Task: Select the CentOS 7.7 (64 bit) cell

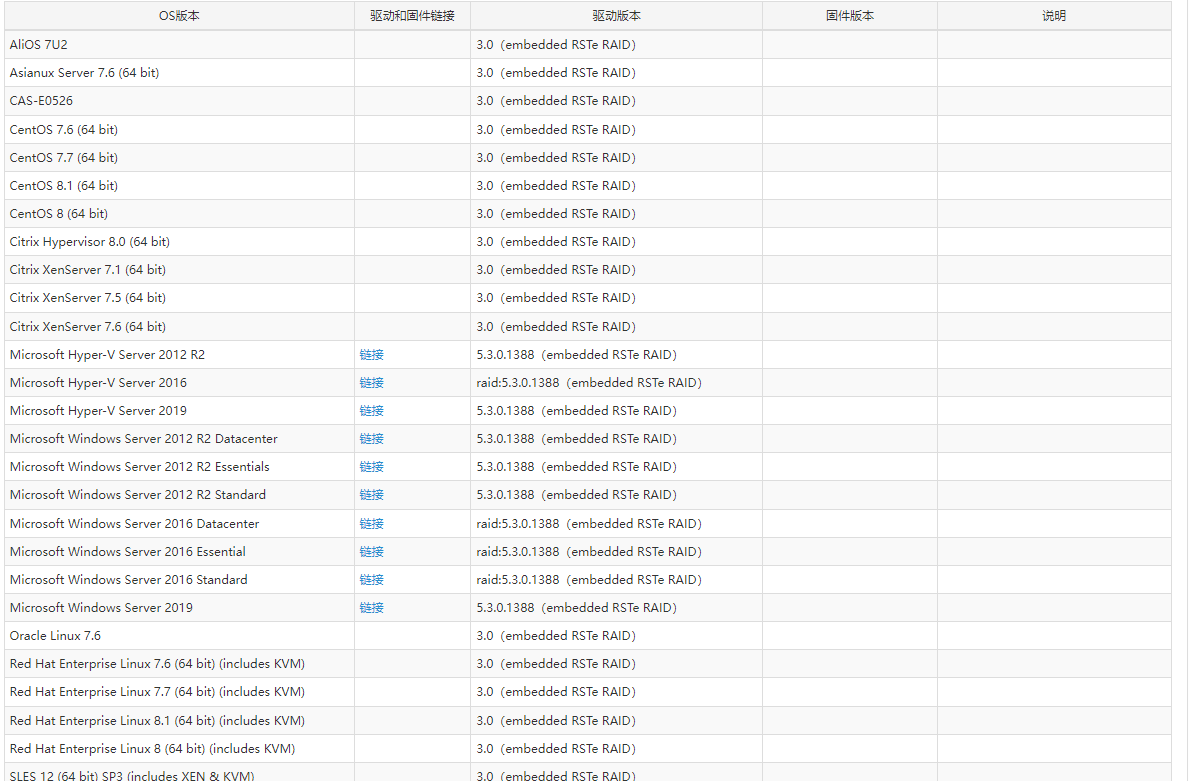Action: tap(179, 158)
